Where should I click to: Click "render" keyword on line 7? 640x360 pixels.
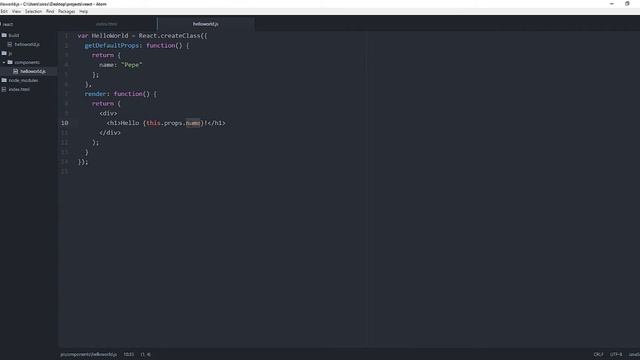coord(95,94)
